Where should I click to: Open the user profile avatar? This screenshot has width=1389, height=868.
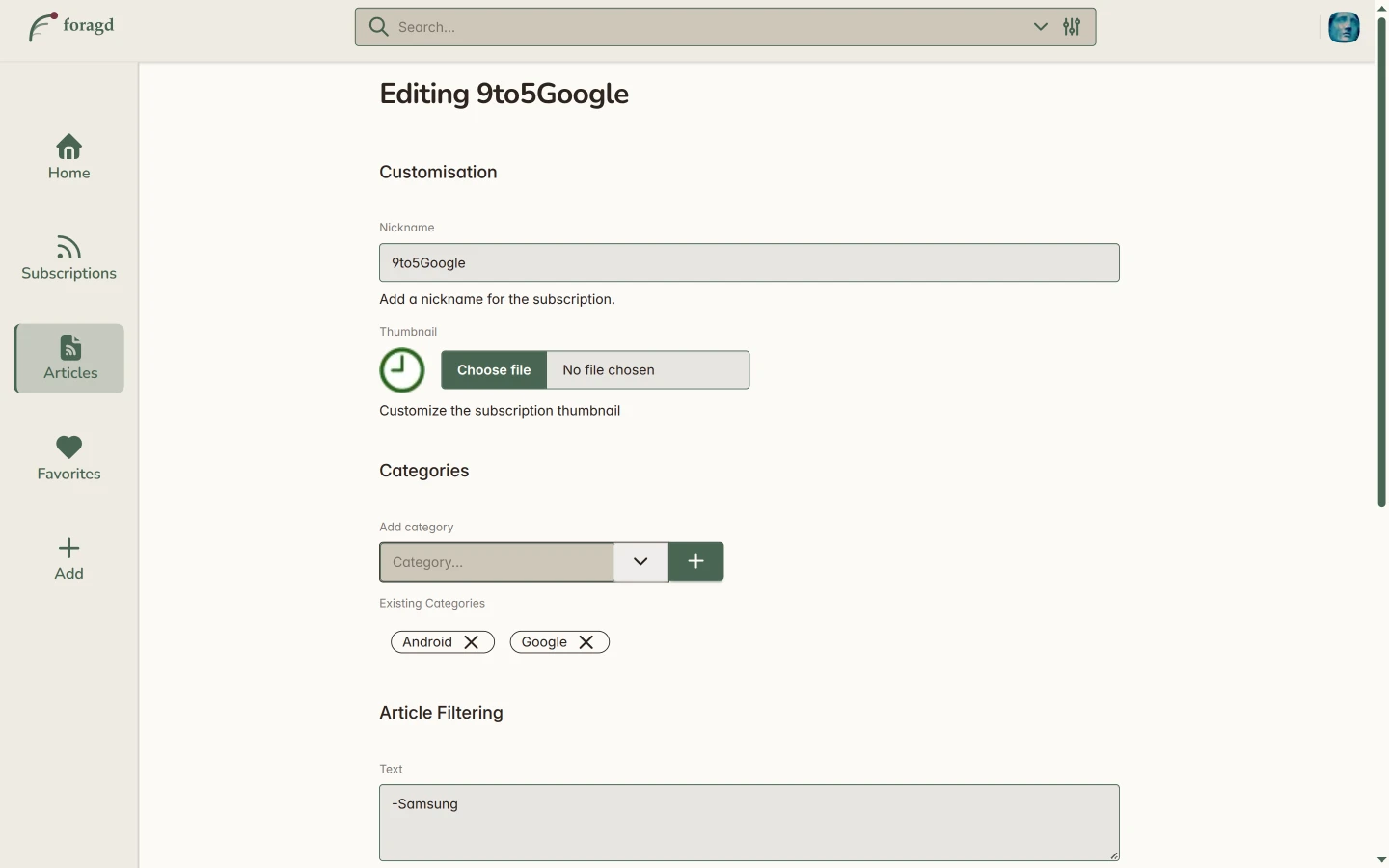pos(1344,27)
